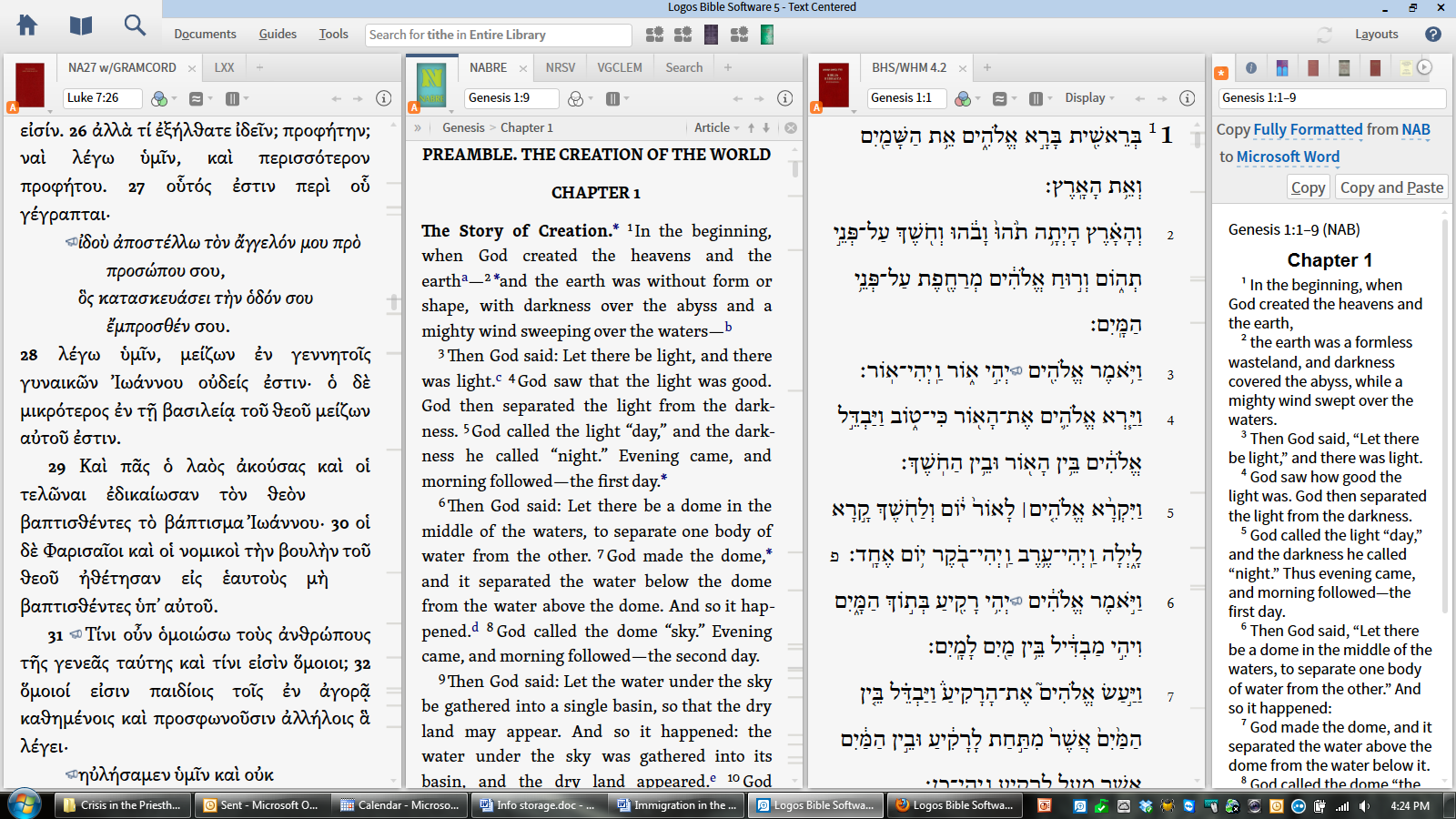Open column layout dropdown in NA27 panel
Viewport: 1456px width, 819px height.
pyautogui.click(x=237, y=98)
